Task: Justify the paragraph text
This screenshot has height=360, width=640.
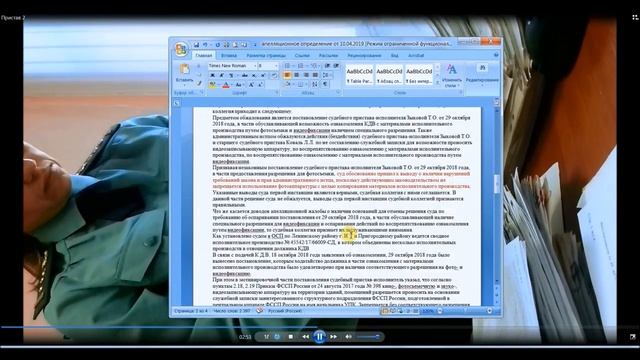Action: (x=315, y=75)
